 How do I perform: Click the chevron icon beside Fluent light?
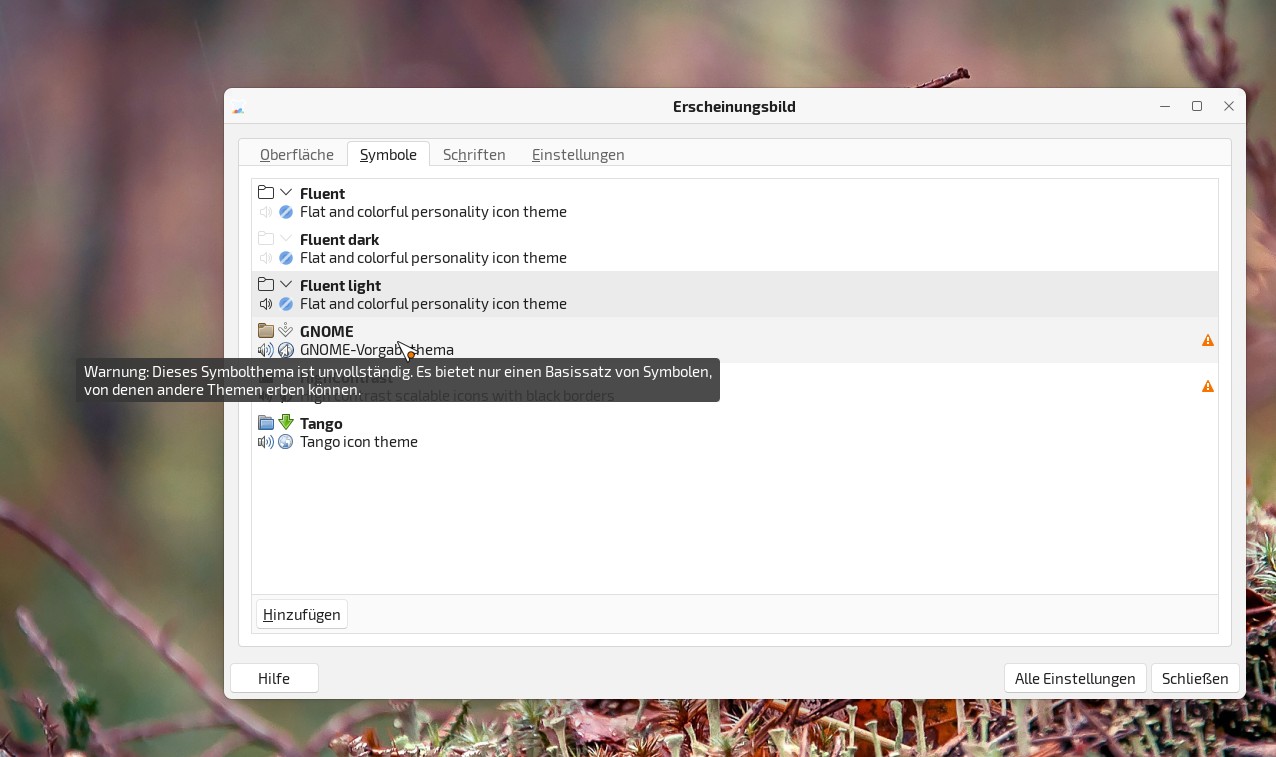[x=286, y=284]
